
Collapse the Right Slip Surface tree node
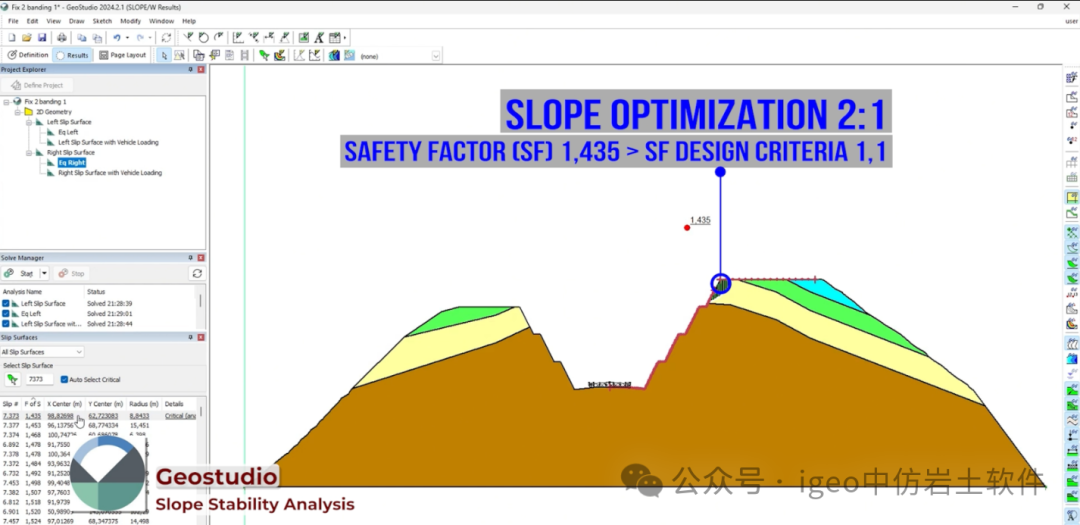coord(30,152)
